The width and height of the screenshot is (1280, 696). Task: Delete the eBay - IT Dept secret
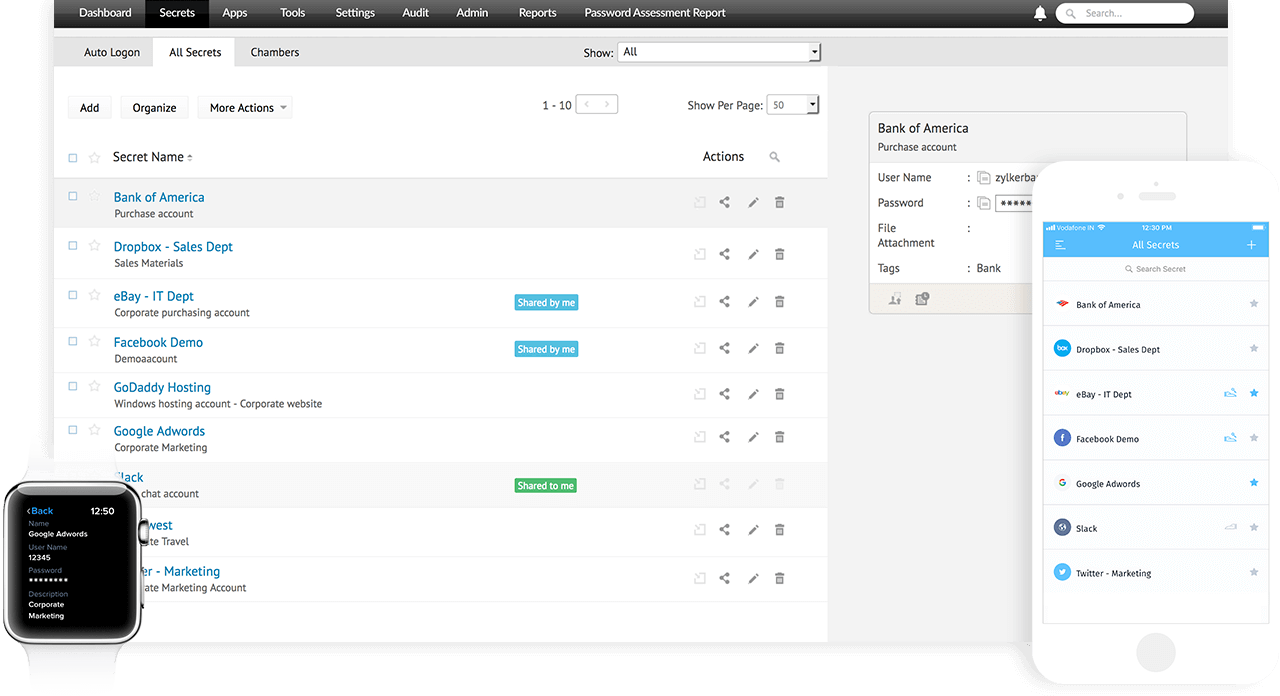[780, 301]
